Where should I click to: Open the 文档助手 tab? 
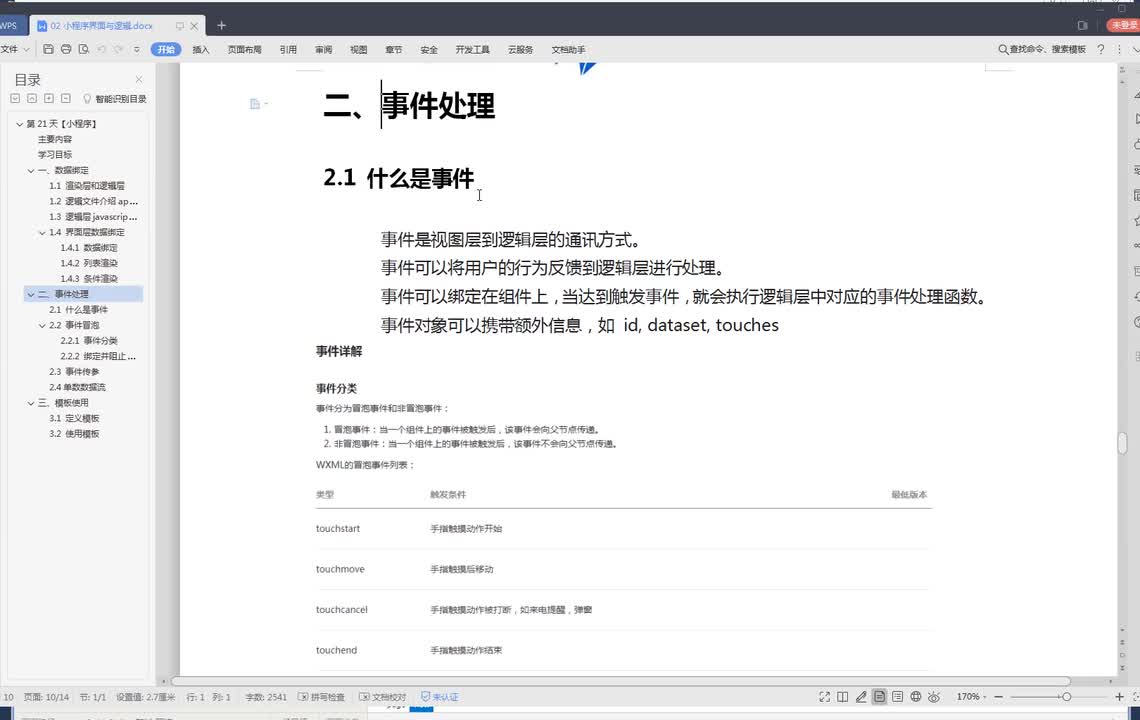568,49
